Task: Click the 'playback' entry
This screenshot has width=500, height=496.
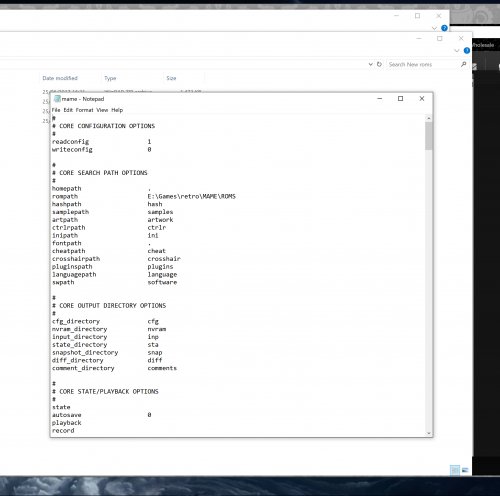Action: click(67, 423)
